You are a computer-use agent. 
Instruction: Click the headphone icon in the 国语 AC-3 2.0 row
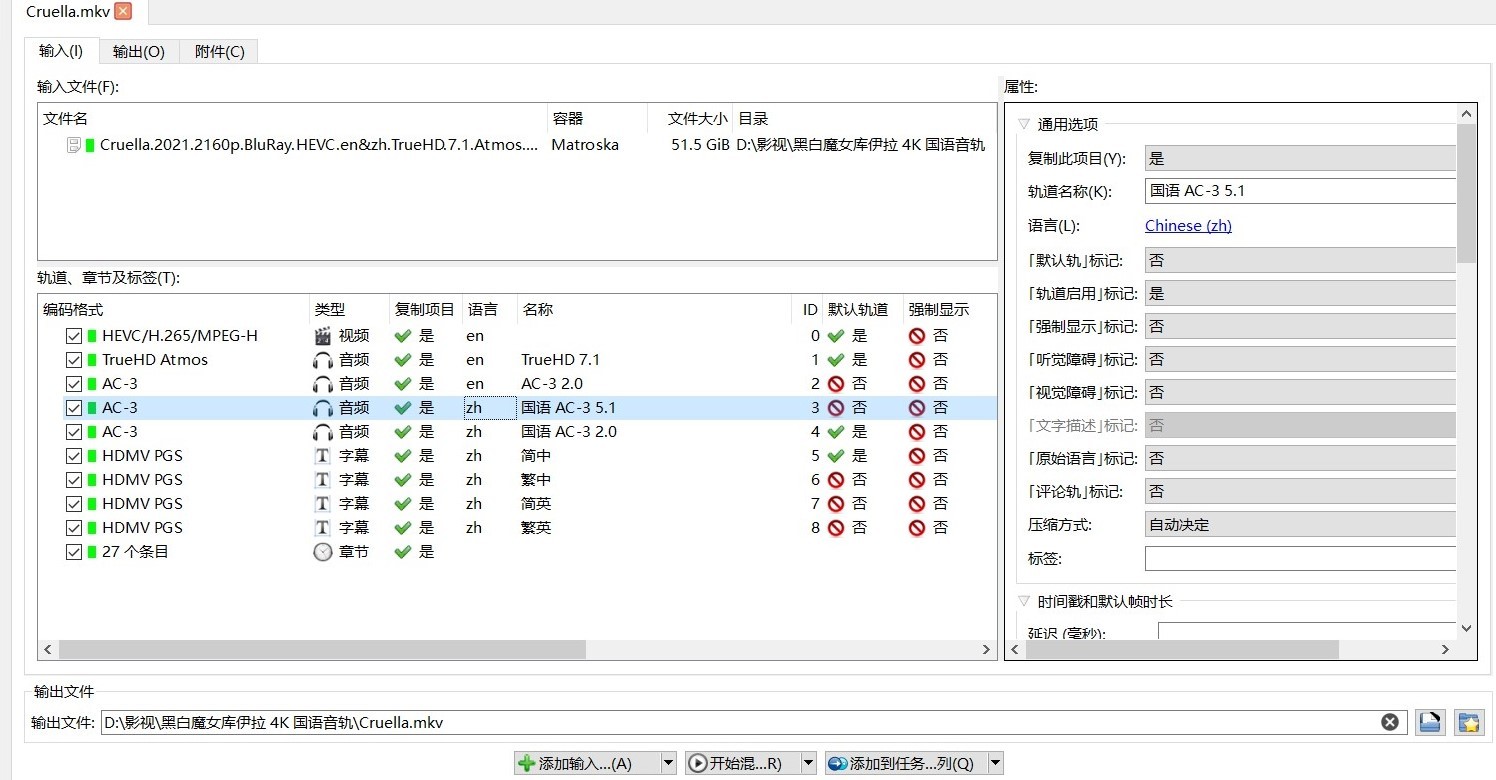[x=322, y=432]
